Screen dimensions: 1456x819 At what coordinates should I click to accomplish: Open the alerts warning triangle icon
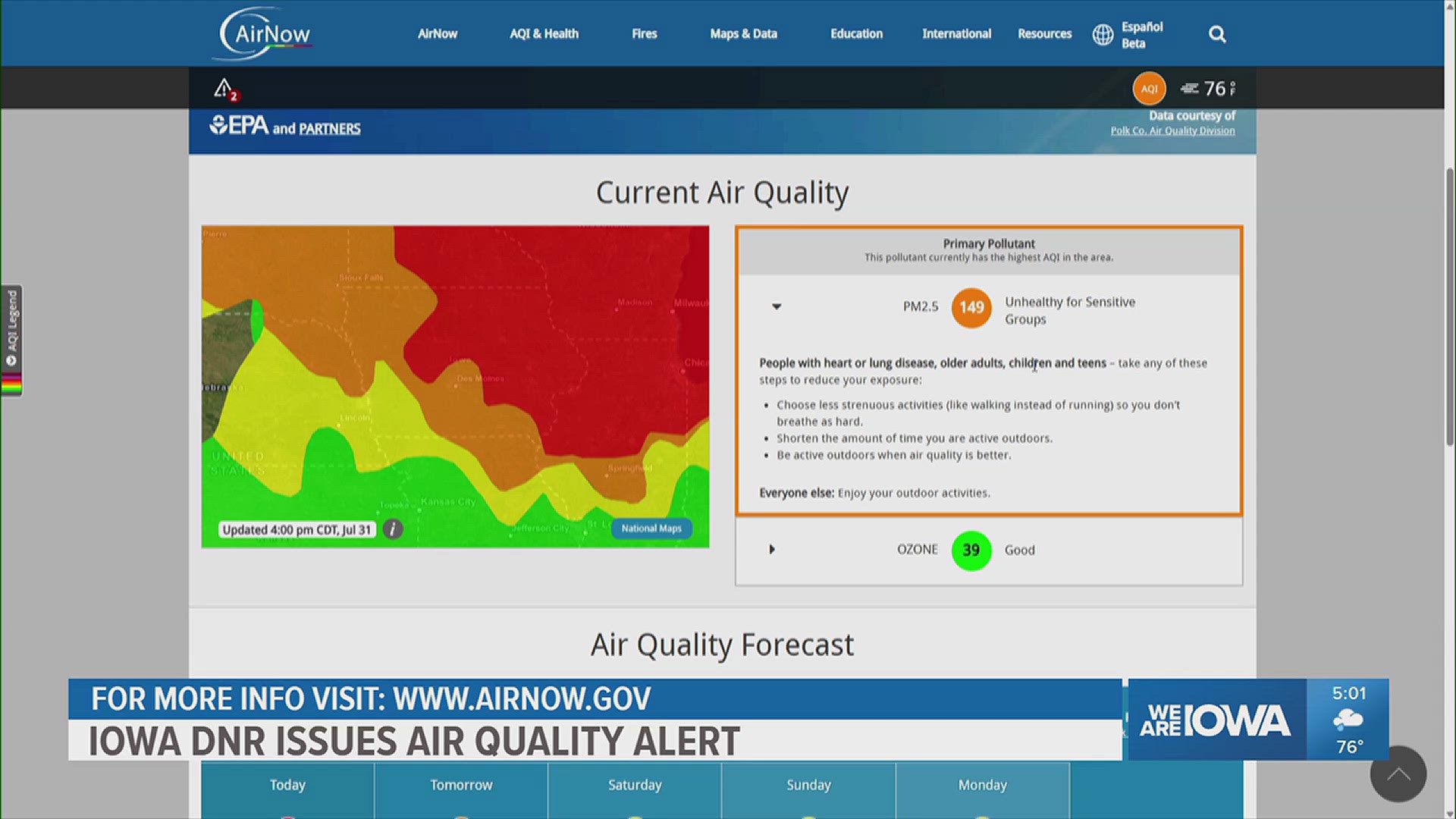pos(225,89)
